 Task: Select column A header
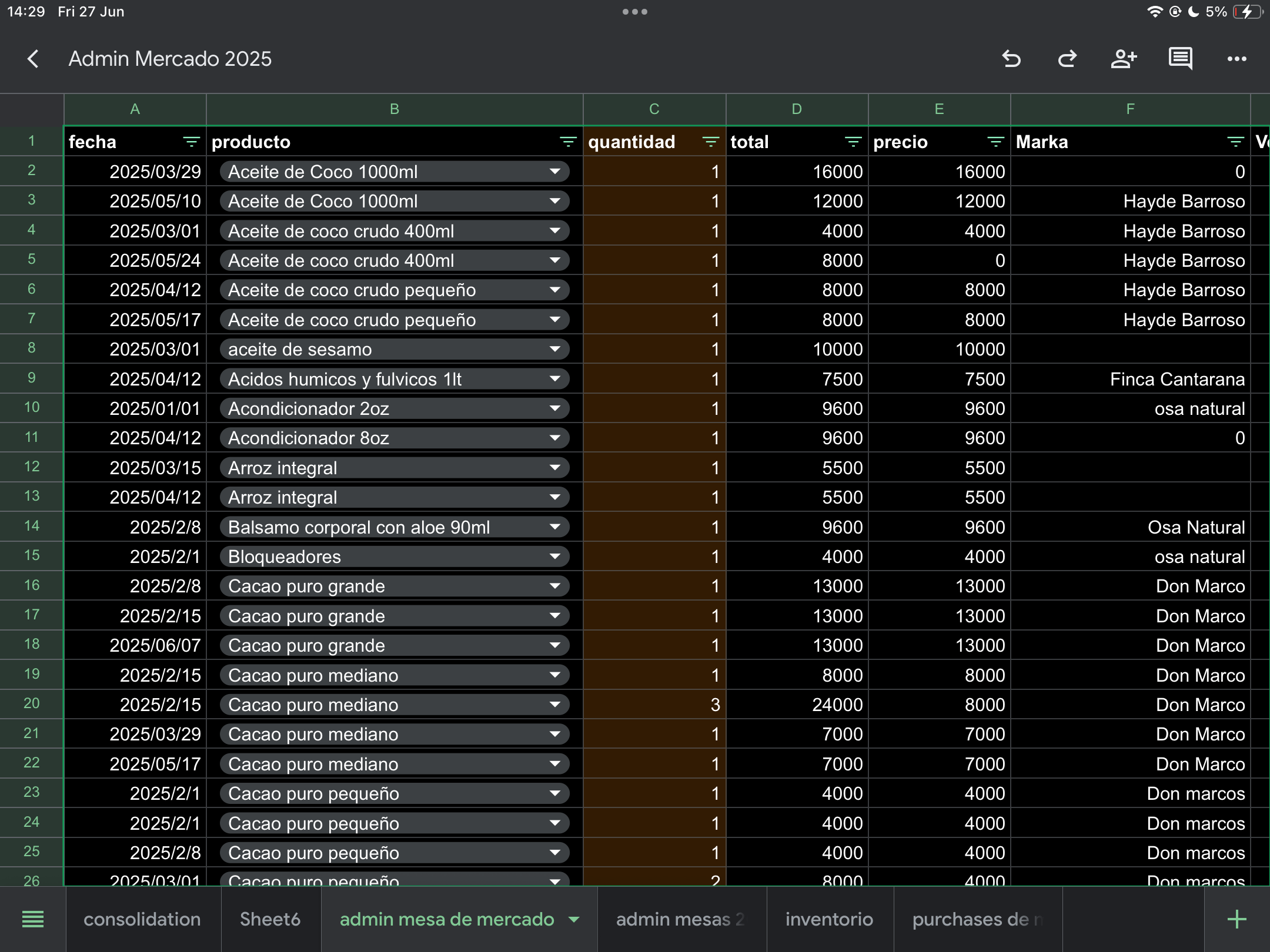click(135, 109)
